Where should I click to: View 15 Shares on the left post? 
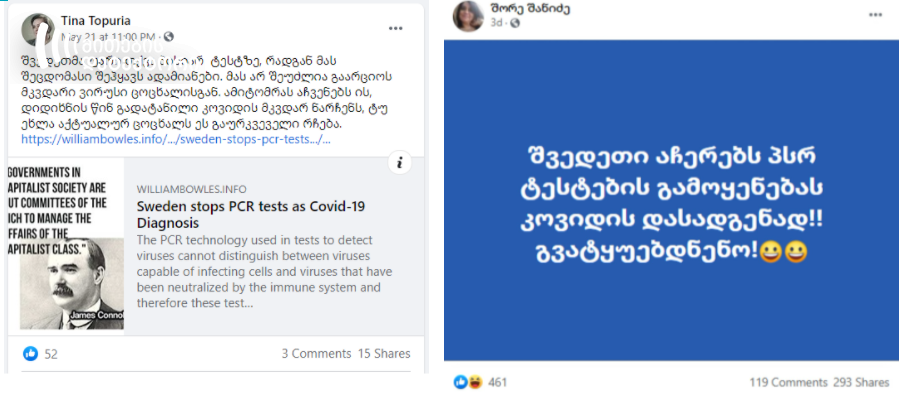tap(384, 354)
